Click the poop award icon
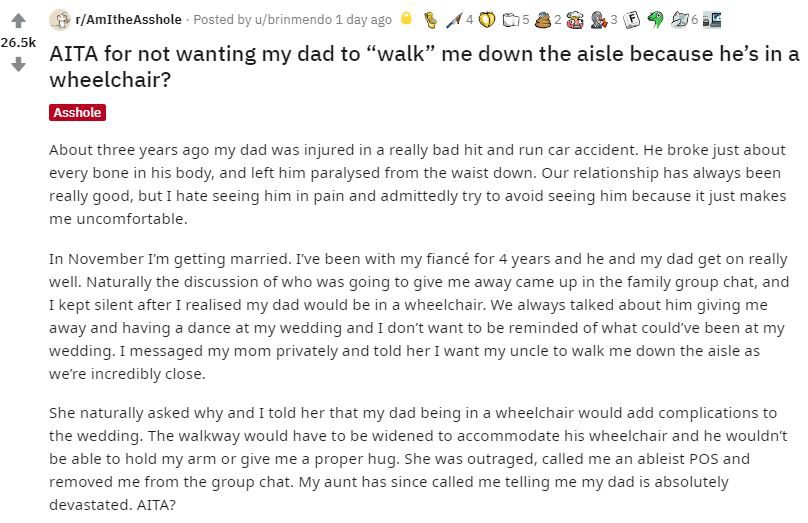808x523 pixels. coord(543,20)
